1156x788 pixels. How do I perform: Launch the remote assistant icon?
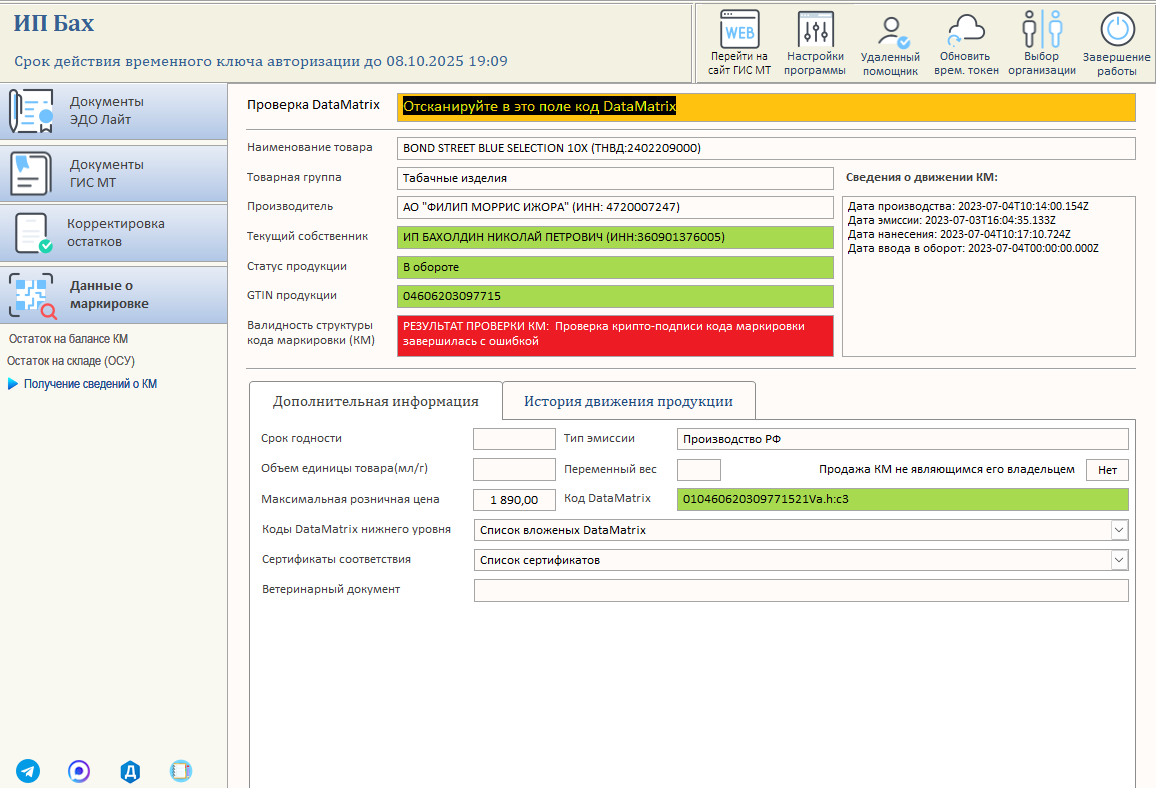(x=891, y=32)
